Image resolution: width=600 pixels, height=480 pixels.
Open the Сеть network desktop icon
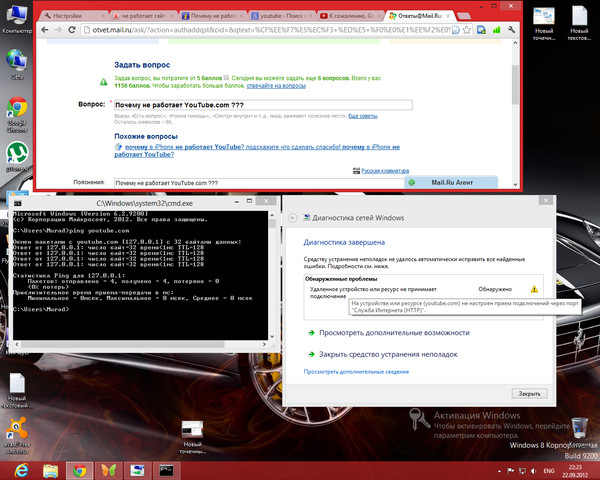click(x=16, y=64)
